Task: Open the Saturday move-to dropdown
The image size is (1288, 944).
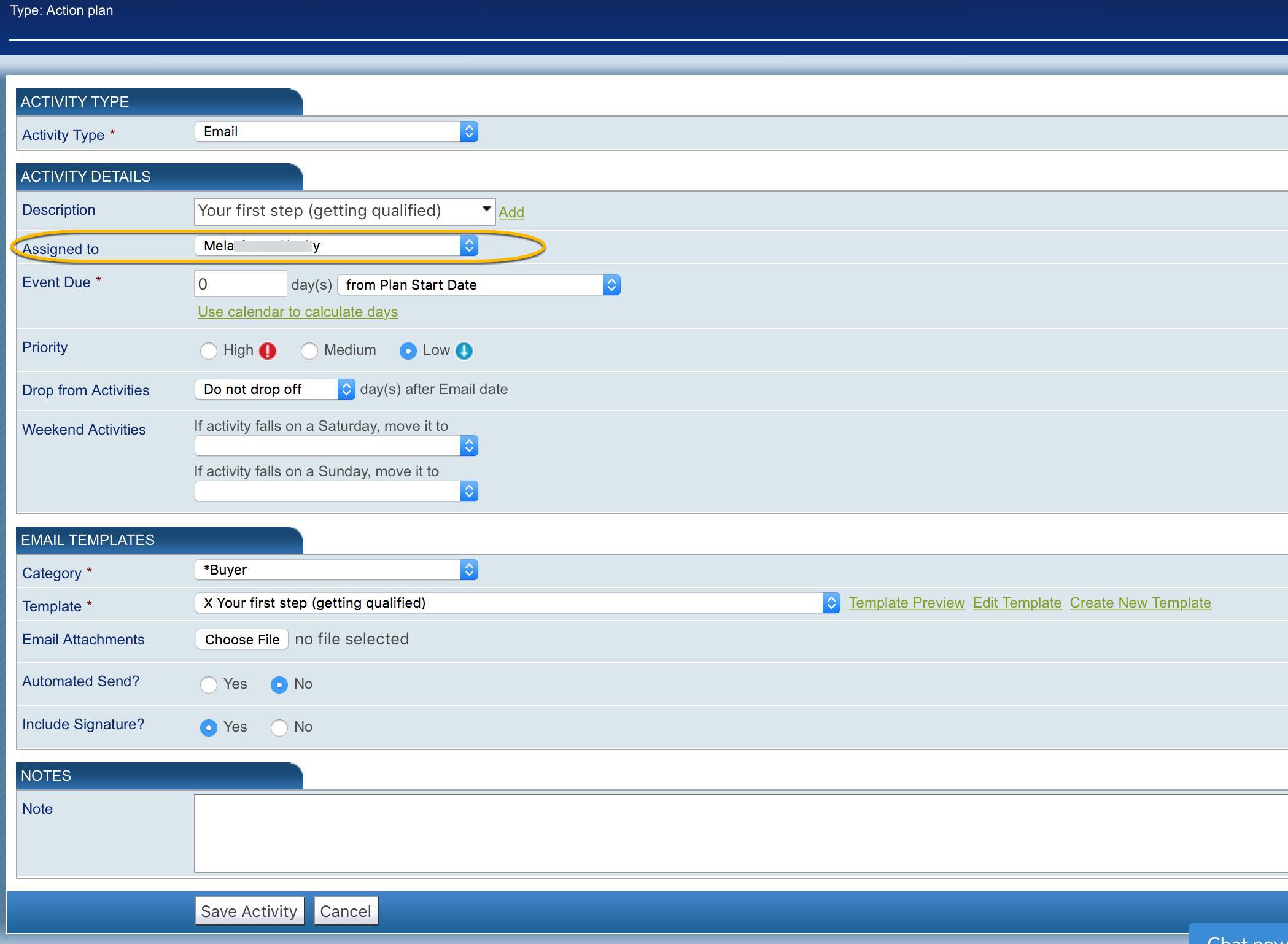Action: [336, 446]
